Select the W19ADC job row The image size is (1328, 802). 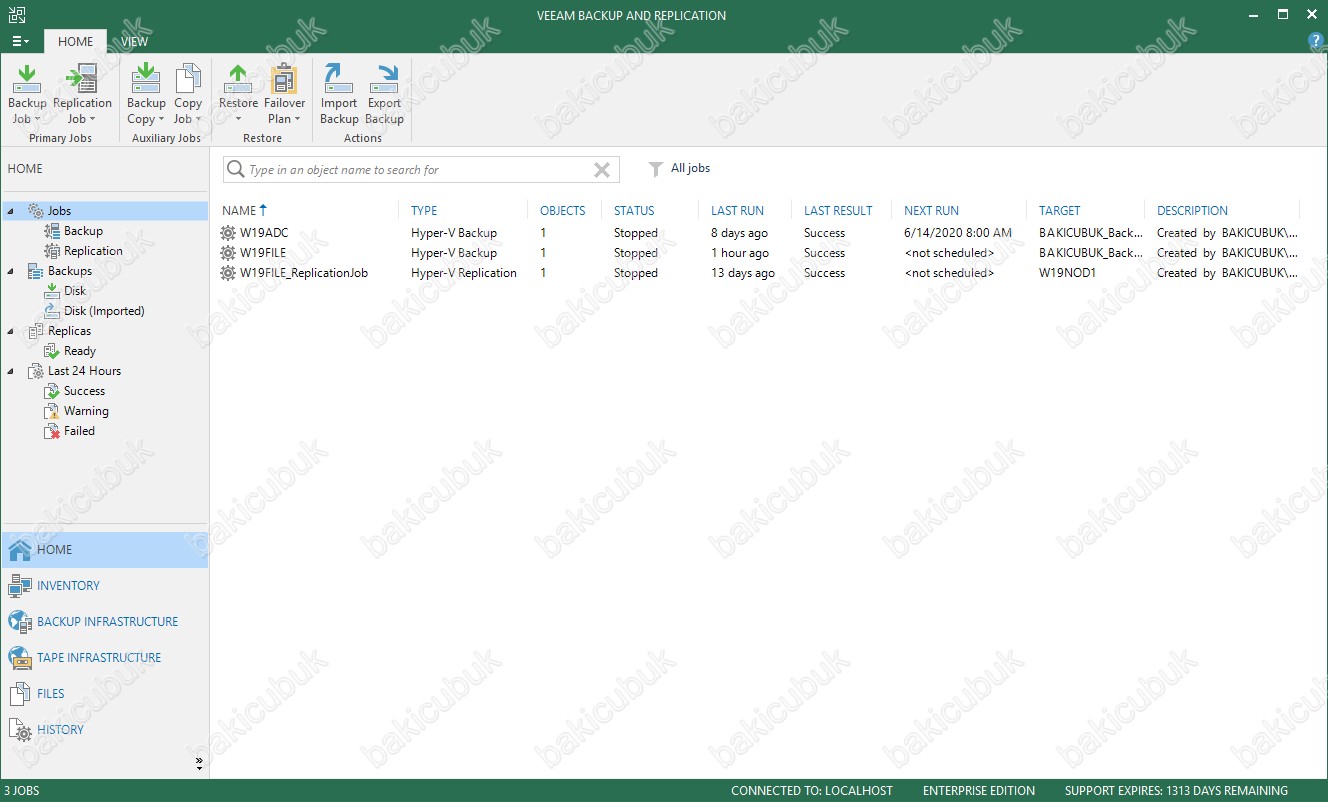[x=760, y=233]
